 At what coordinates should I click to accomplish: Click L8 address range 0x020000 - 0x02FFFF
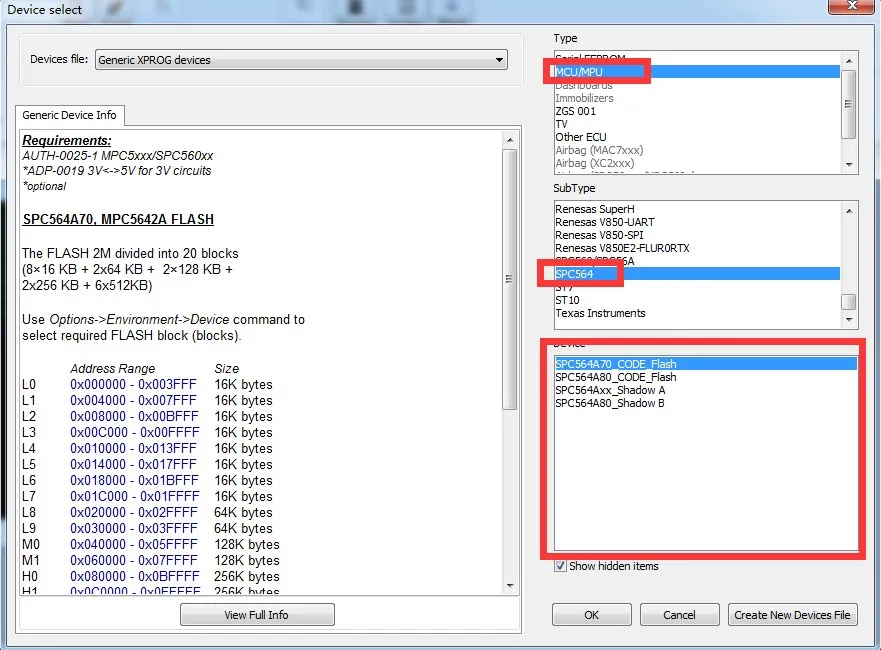click(x=134, y=512)
